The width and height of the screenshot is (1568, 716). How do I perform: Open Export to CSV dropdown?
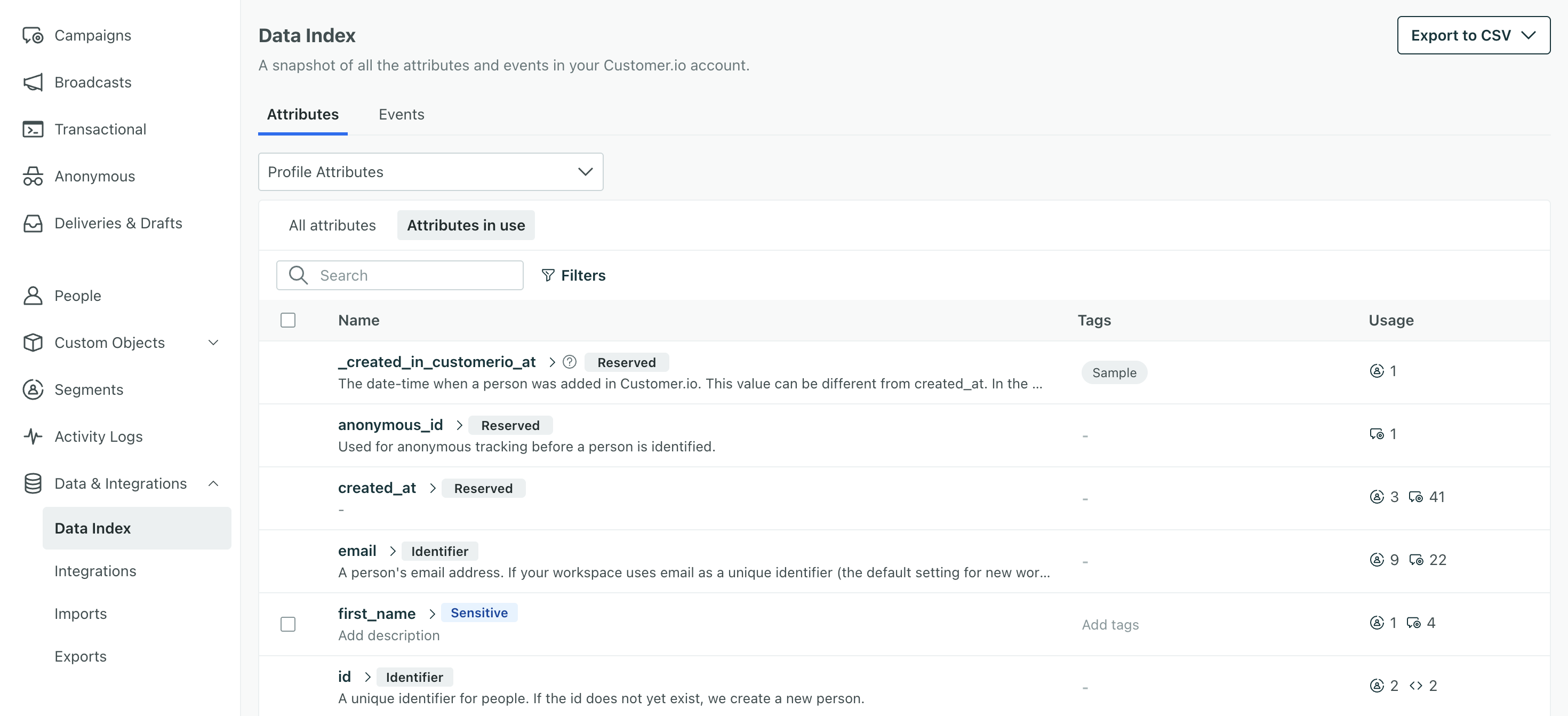(x=1473, y=35)
